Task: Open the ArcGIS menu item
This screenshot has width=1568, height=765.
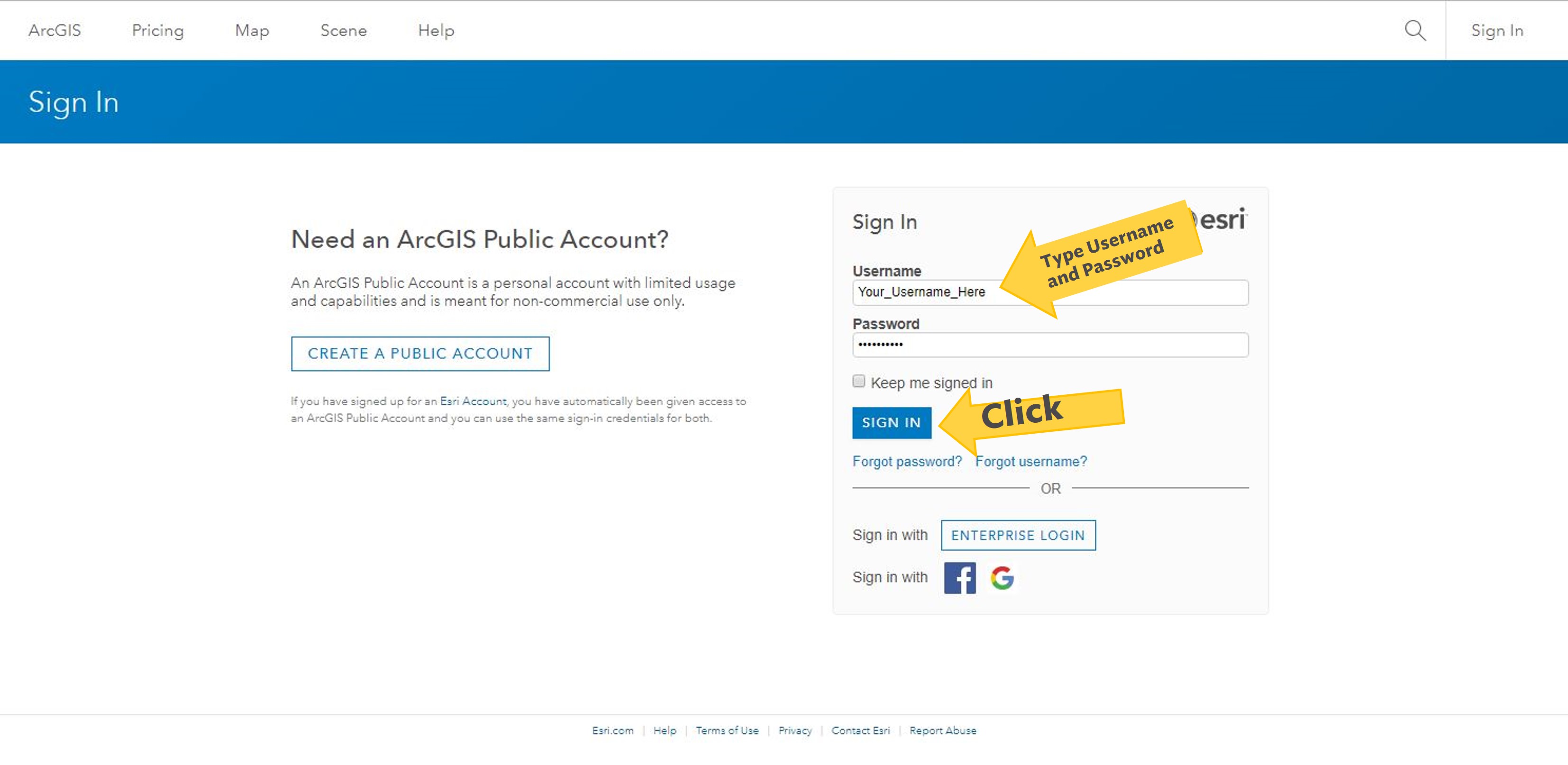Action: point(54,30)
